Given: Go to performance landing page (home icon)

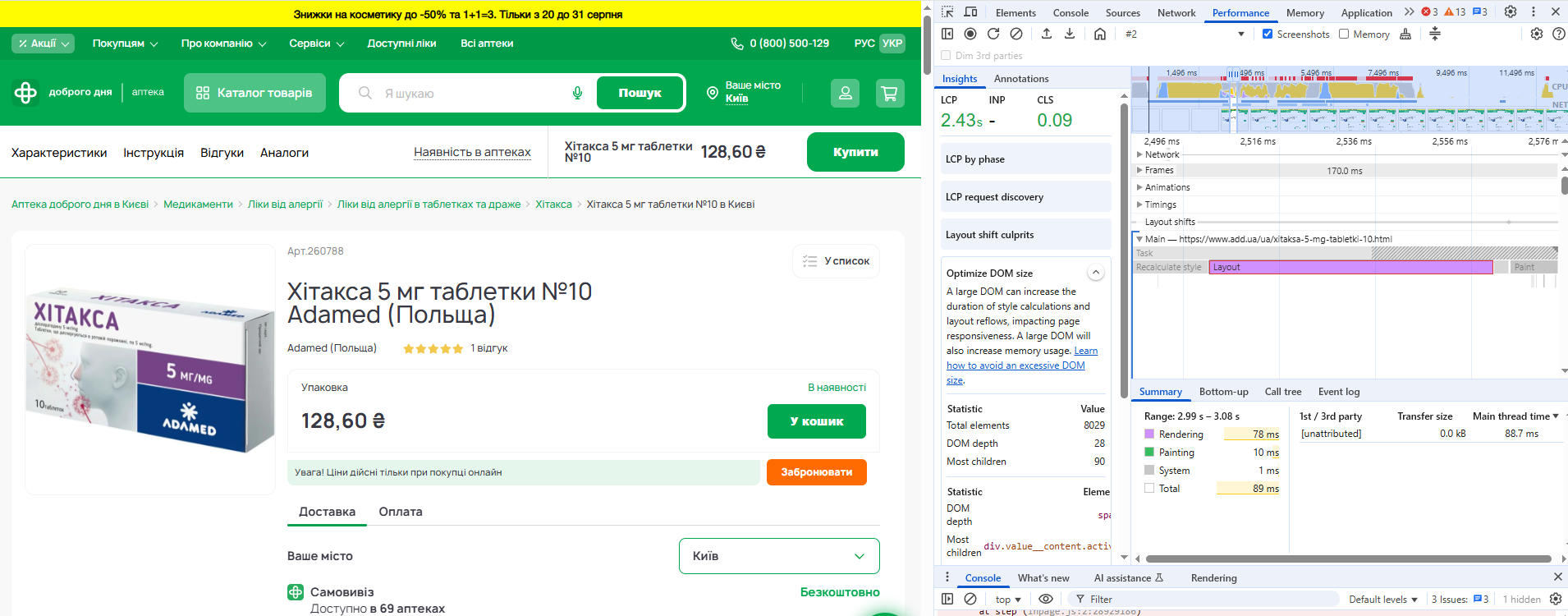Looking at the screenshot, I should point(1100,34).
